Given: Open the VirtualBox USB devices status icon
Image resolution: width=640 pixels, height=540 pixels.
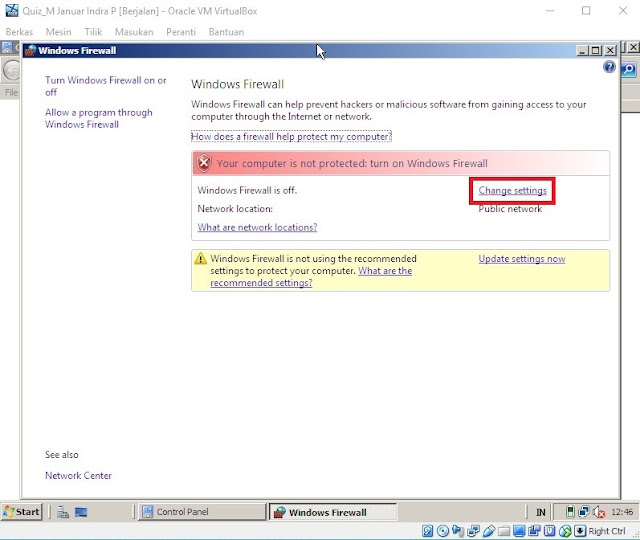Looking at the screenshot, I should (489, 531).
